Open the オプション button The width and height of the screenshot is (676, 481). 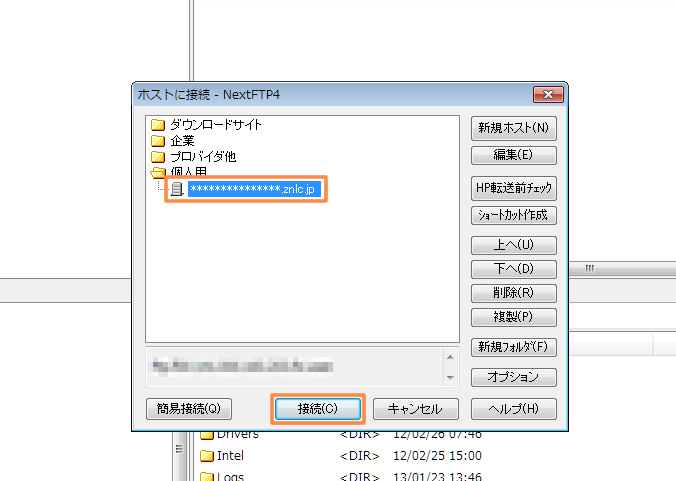(513, 377)
